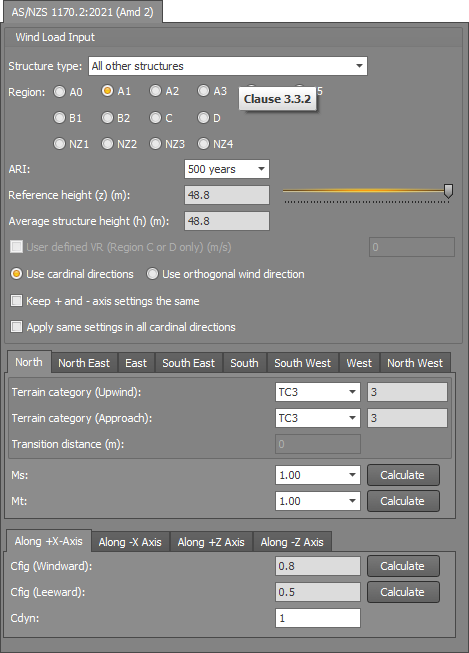
Task: Switch to the North East tab
Action: pyautogui.click(x=84, y=363)
